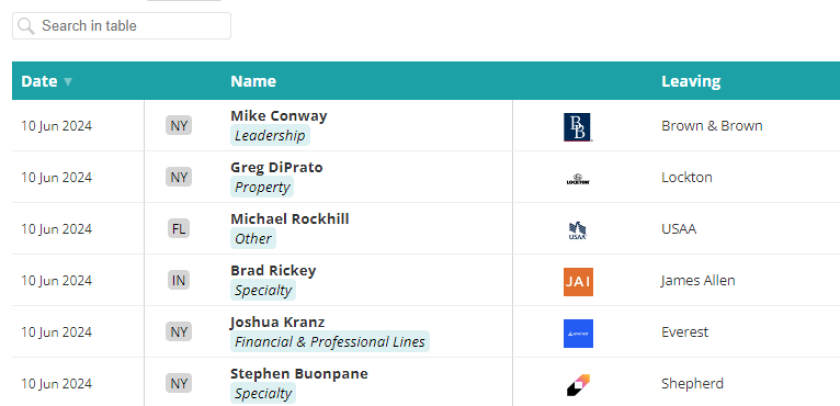Open Greg DiPrato's entry
Image resolution: width=840 pixels, height=406 pixels.
[x=276, y=168]
